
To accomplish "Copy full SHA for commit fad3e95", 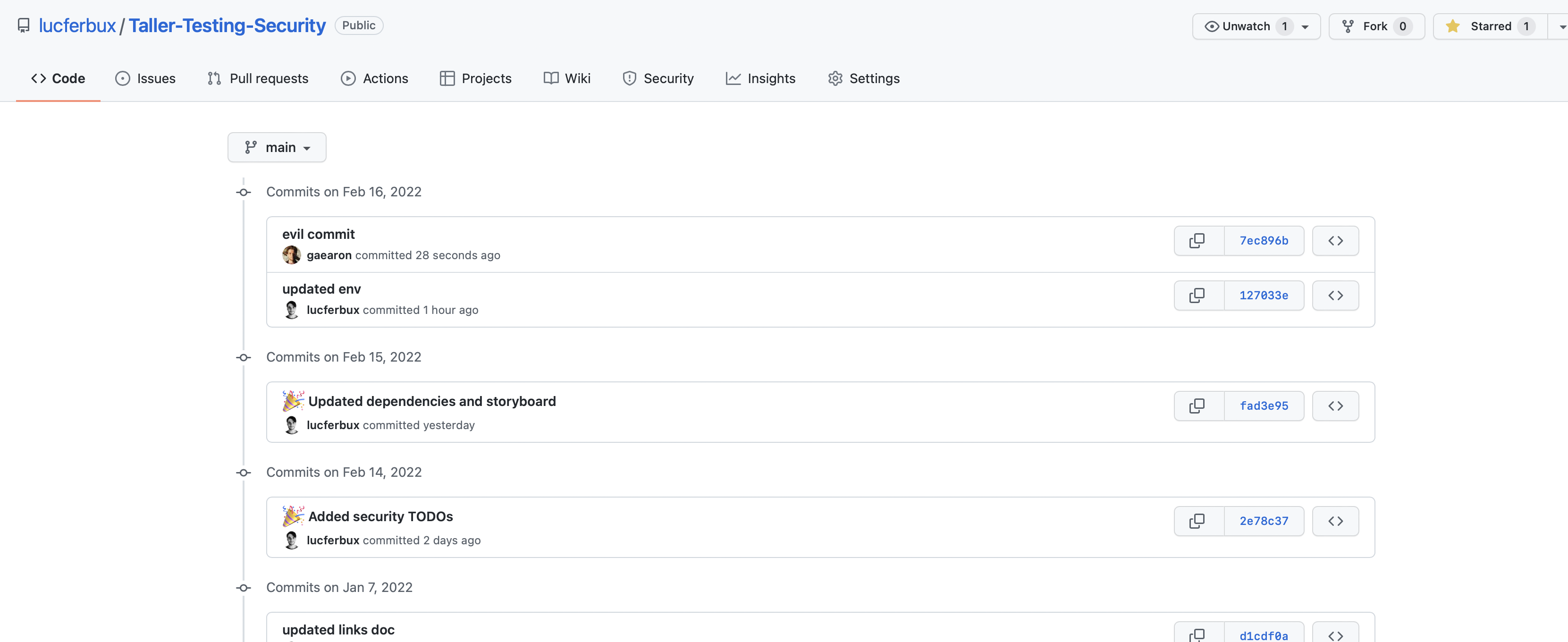I will coord(1197,406).
